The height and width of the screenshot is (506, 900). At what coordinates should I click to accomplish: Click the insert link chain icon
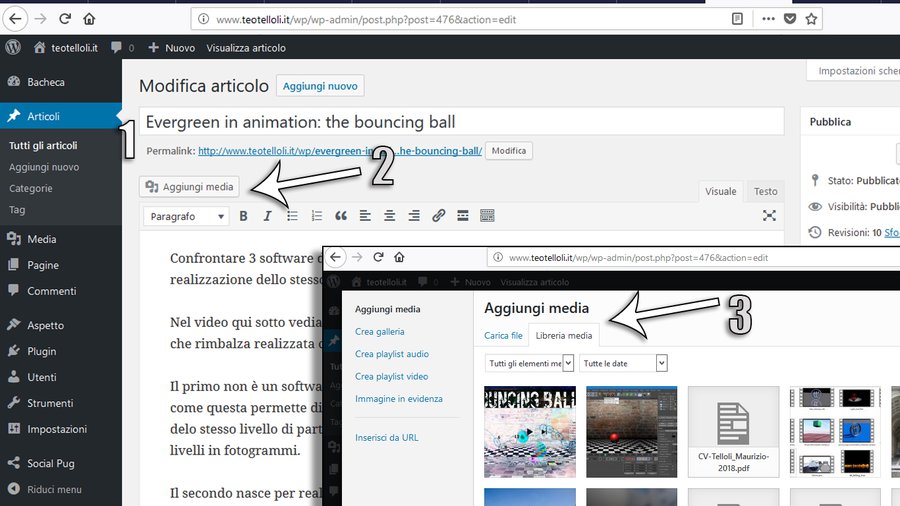coord(438,216)
